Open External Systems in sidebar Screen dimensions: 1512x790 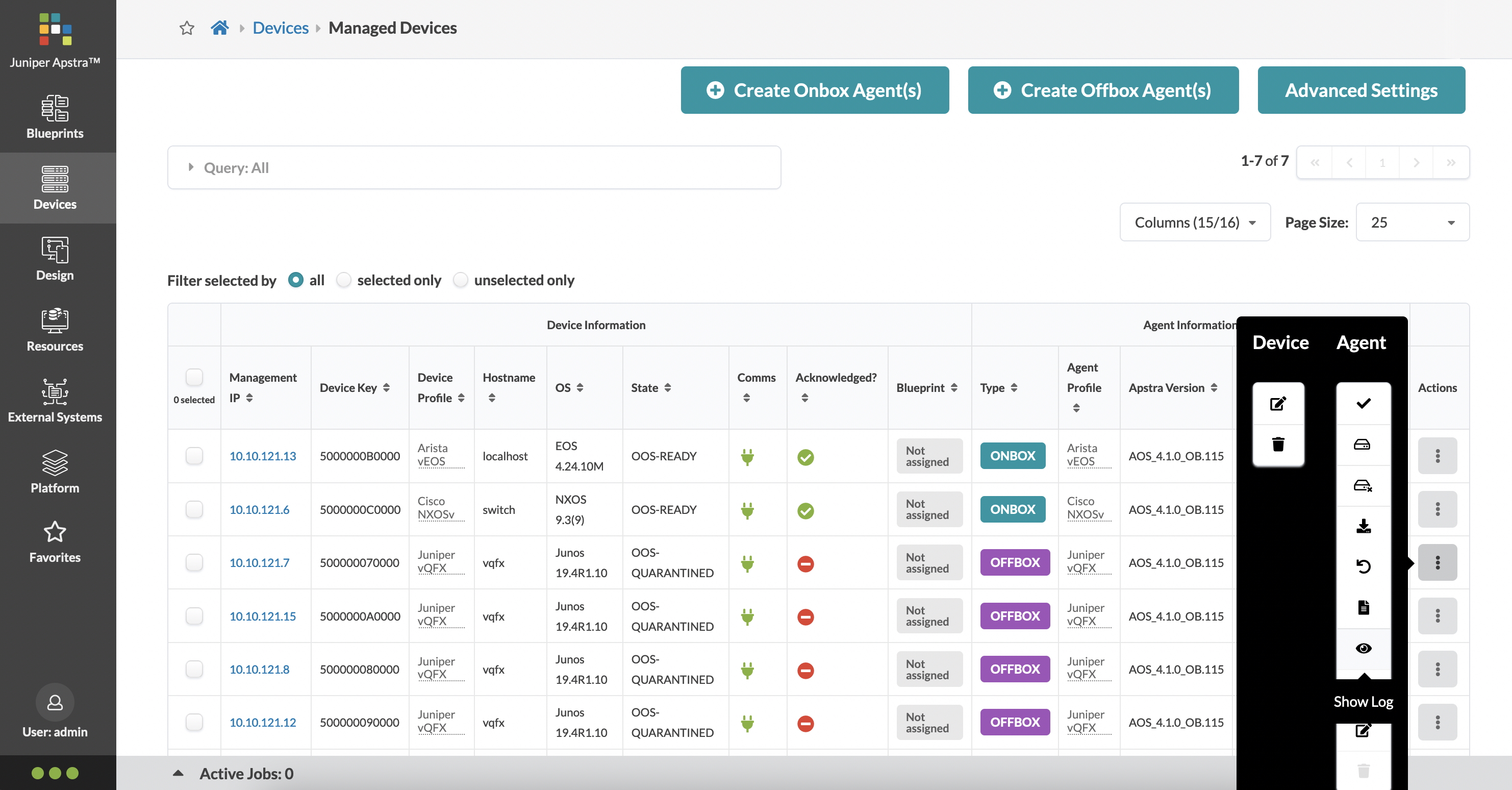click(55, 401)
